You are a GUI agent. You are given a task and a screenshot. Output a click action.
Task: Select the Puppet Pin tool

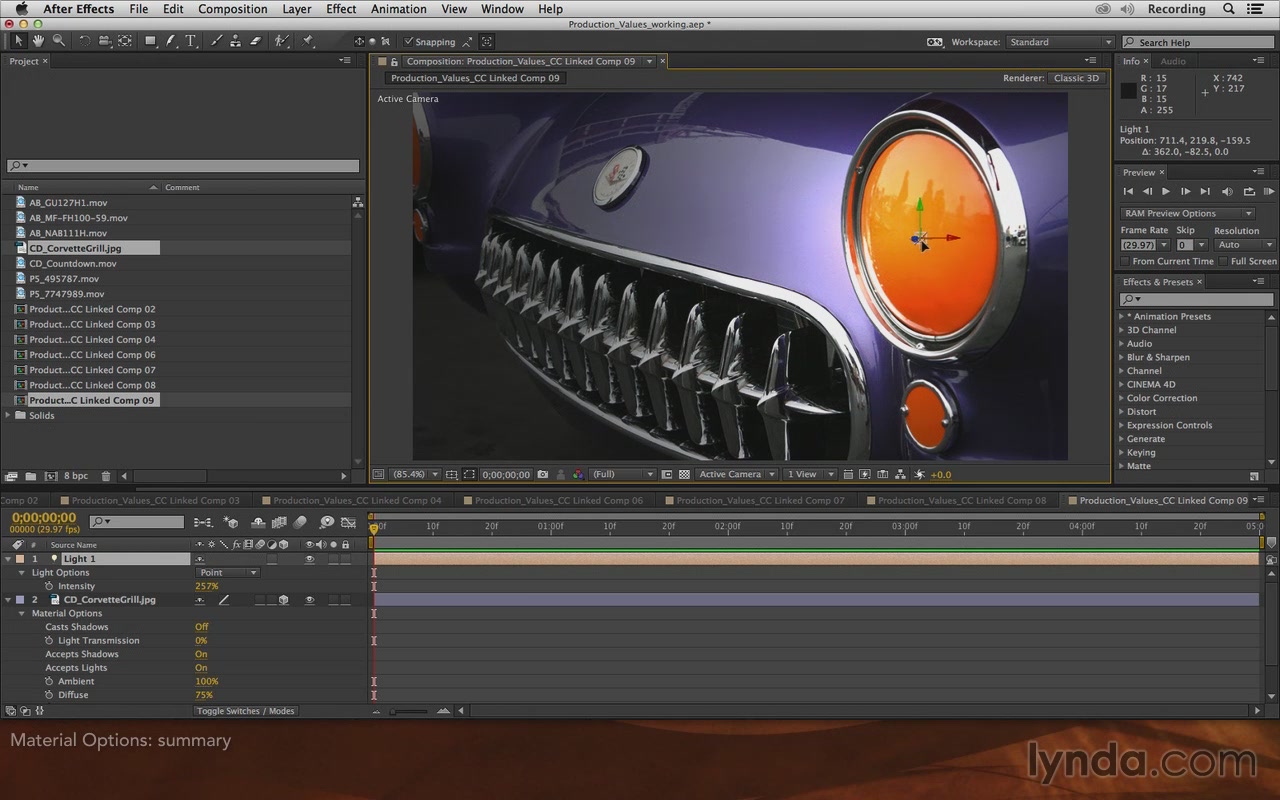coord(308,41)
